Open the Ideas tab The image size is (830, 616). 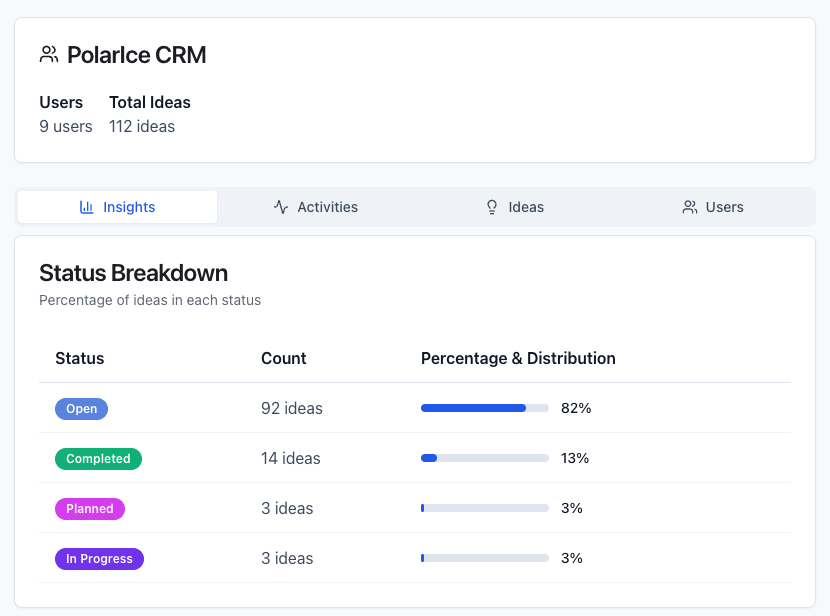(515, 207)
